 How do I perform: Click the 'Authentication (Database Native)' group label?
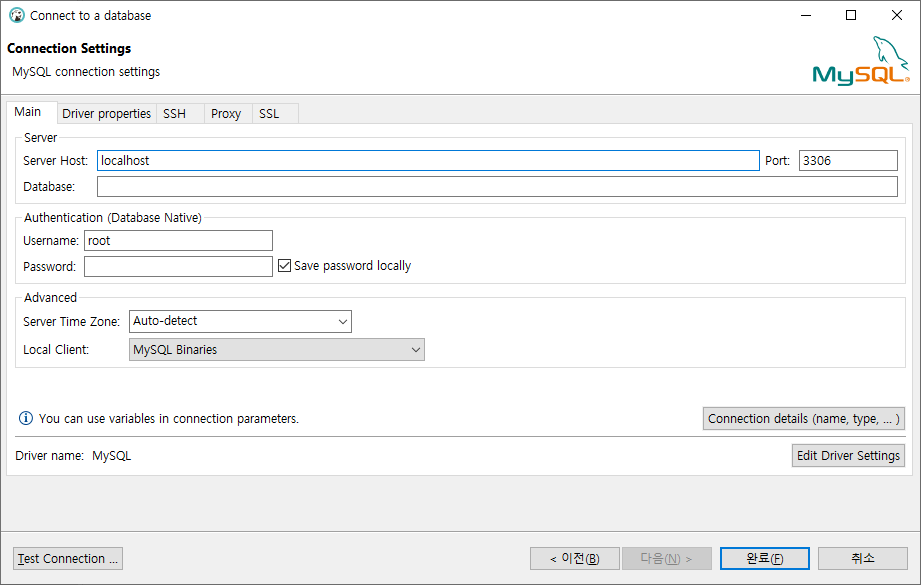click(x=113, y=217)
